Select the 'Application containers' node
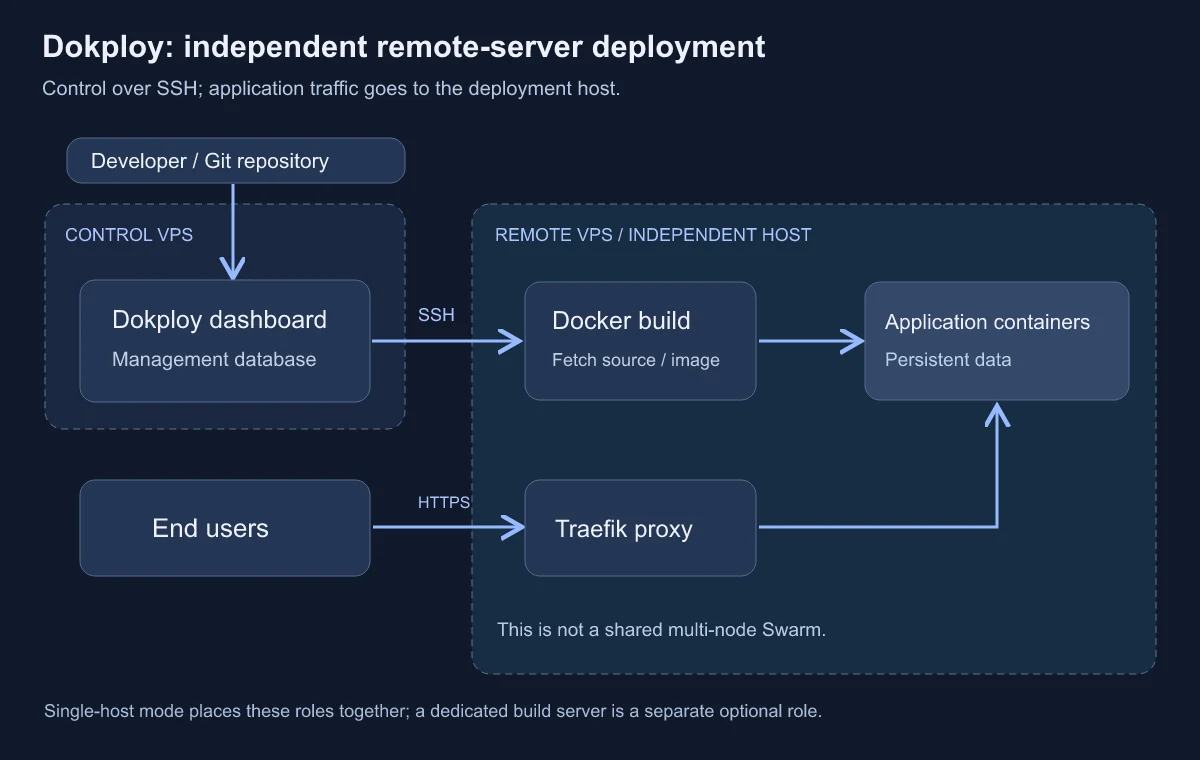Image resolution: width=1200 pixels, height=760 pixels. (997, 341)
